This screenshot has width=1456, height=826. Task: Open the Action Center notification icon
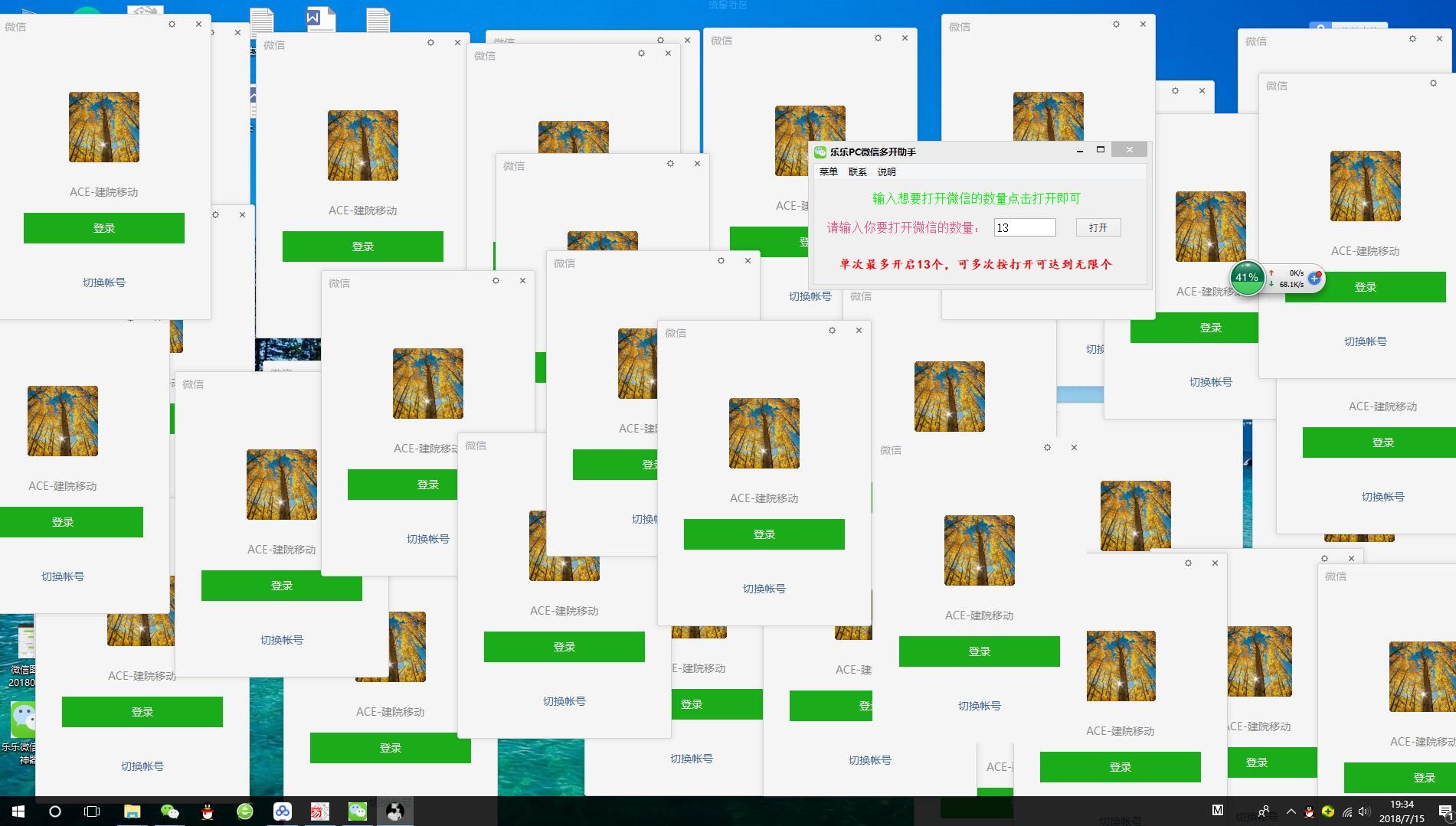pyautogui.click(x=1445, y=811)
